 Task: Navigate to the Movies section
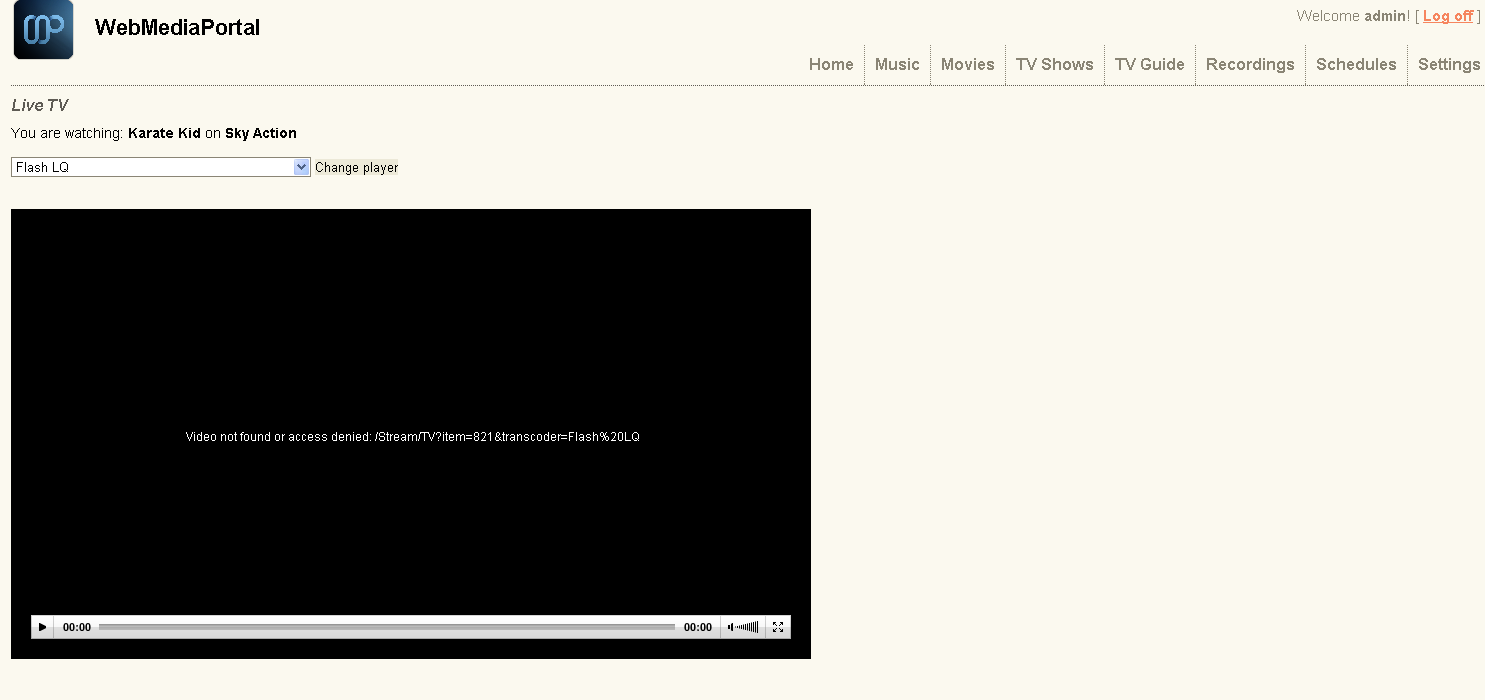(967, 64)
